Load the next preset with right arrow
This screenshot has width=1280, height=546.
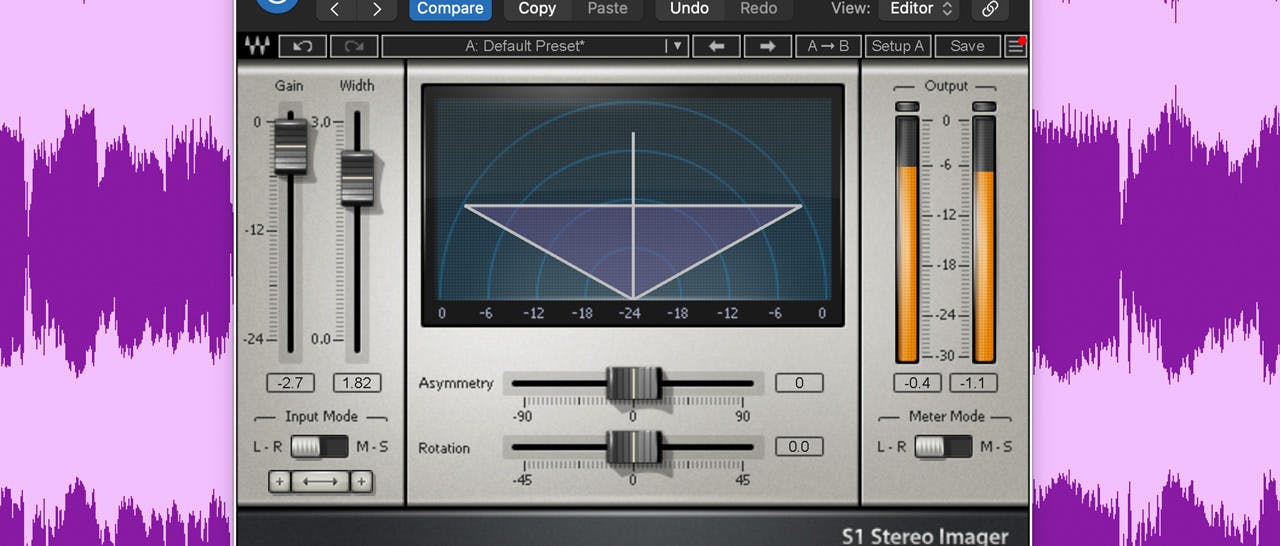(767, 46)
